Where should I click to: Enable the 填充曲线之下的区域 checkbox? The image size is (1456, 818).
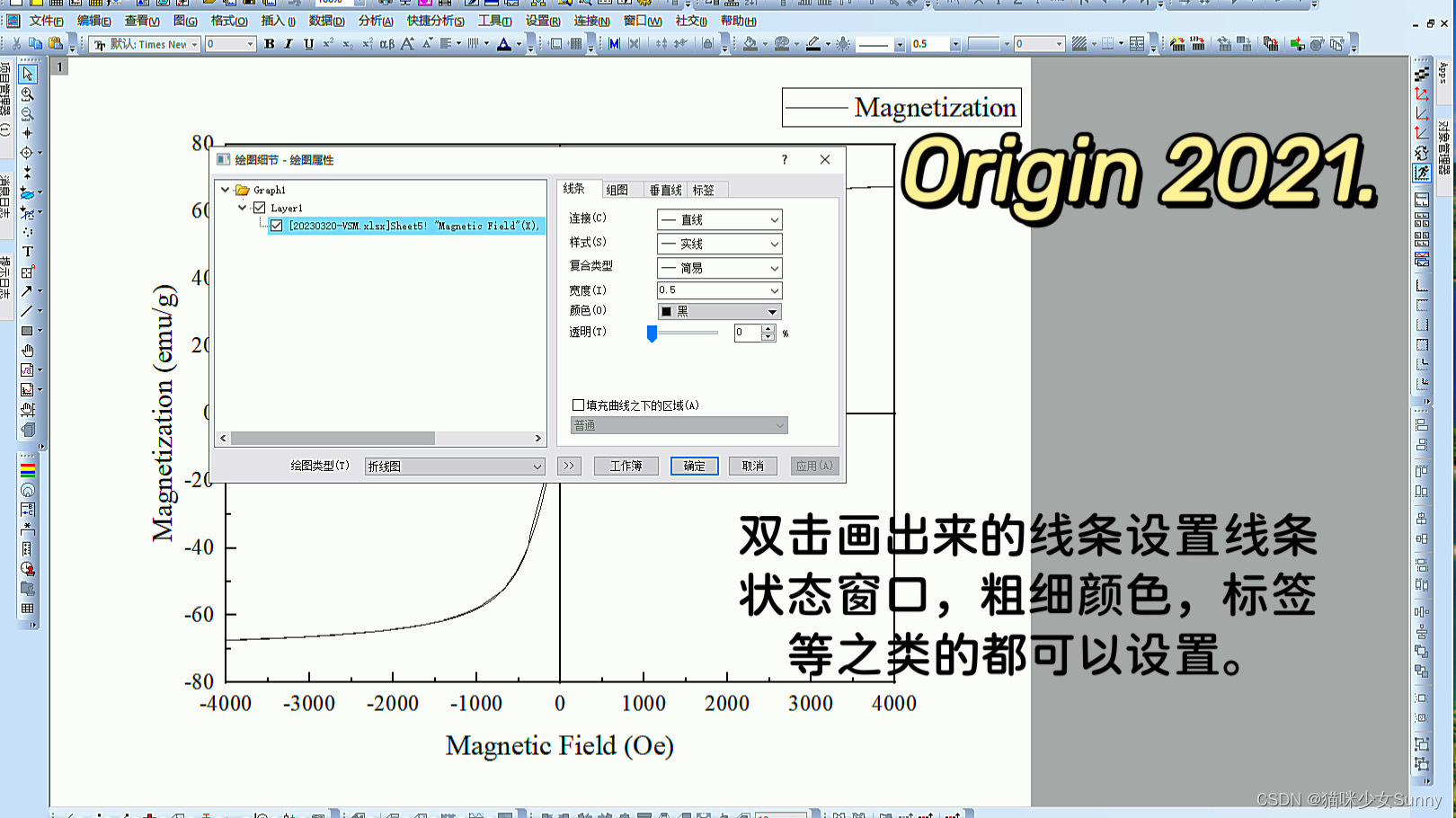579,405
